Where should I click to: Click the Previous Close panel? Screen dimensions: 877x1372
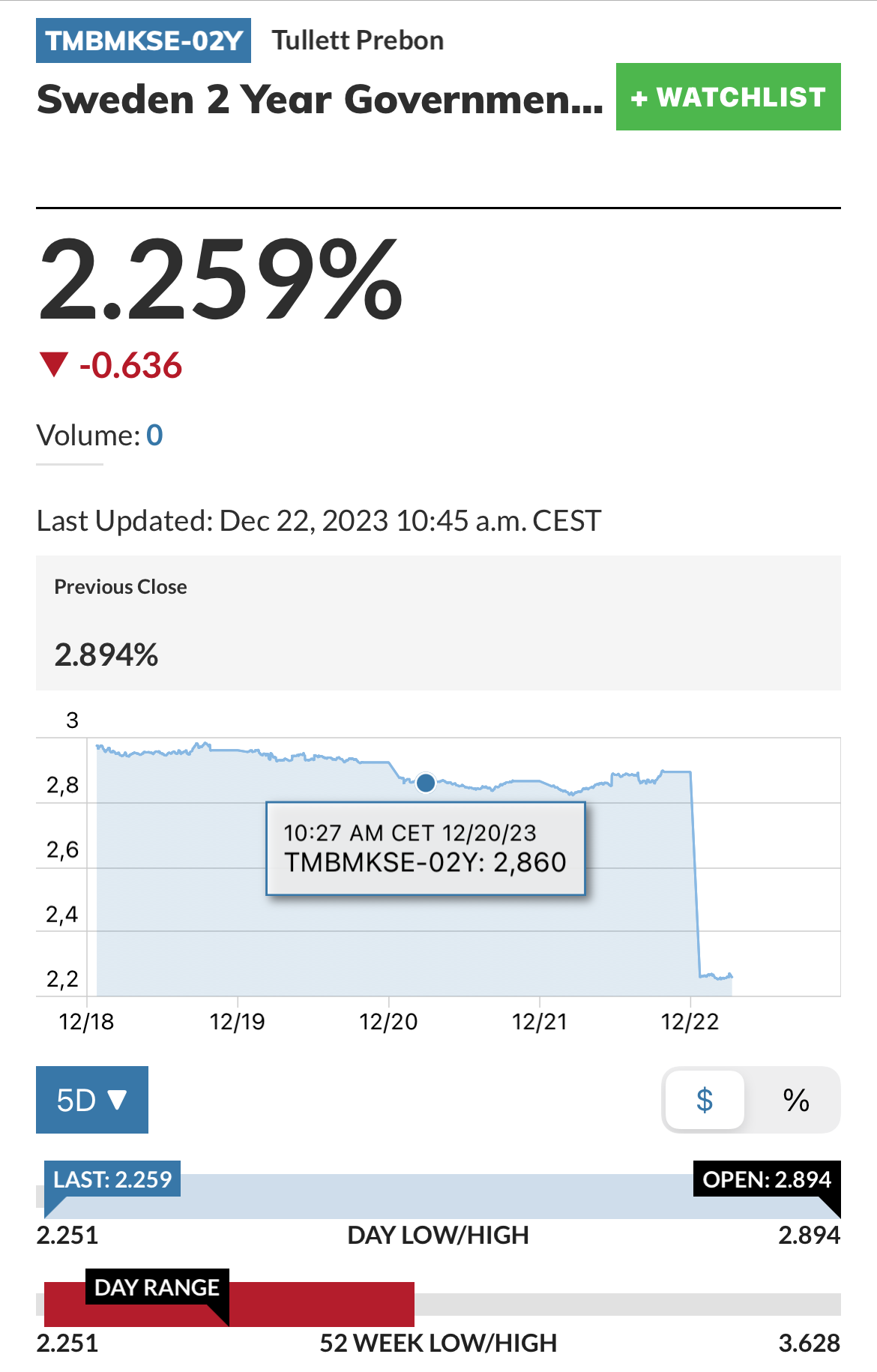[438, 622]
